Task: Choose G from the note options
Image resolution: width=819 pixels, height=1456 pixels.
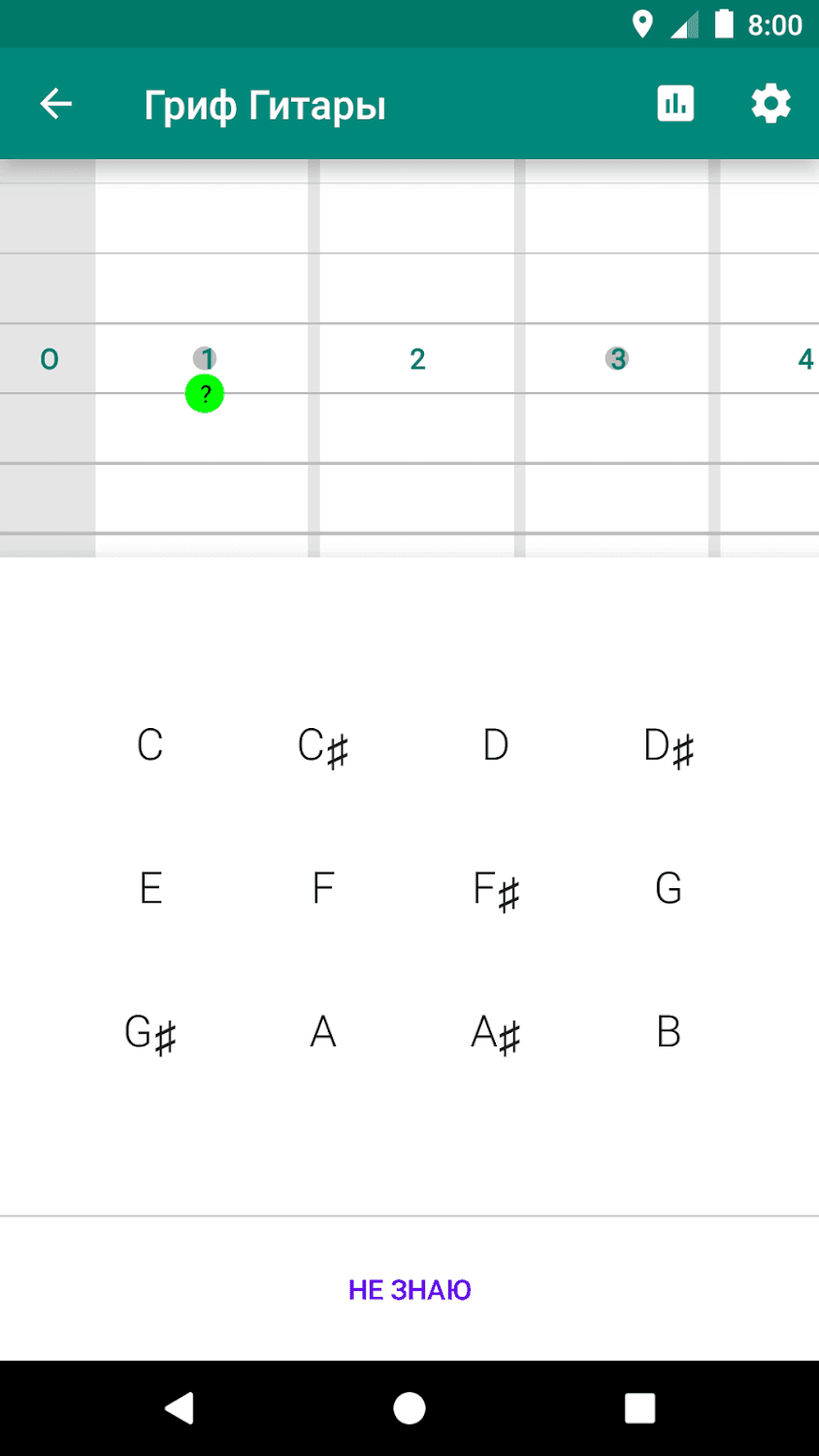Action: tap(669, 888)
